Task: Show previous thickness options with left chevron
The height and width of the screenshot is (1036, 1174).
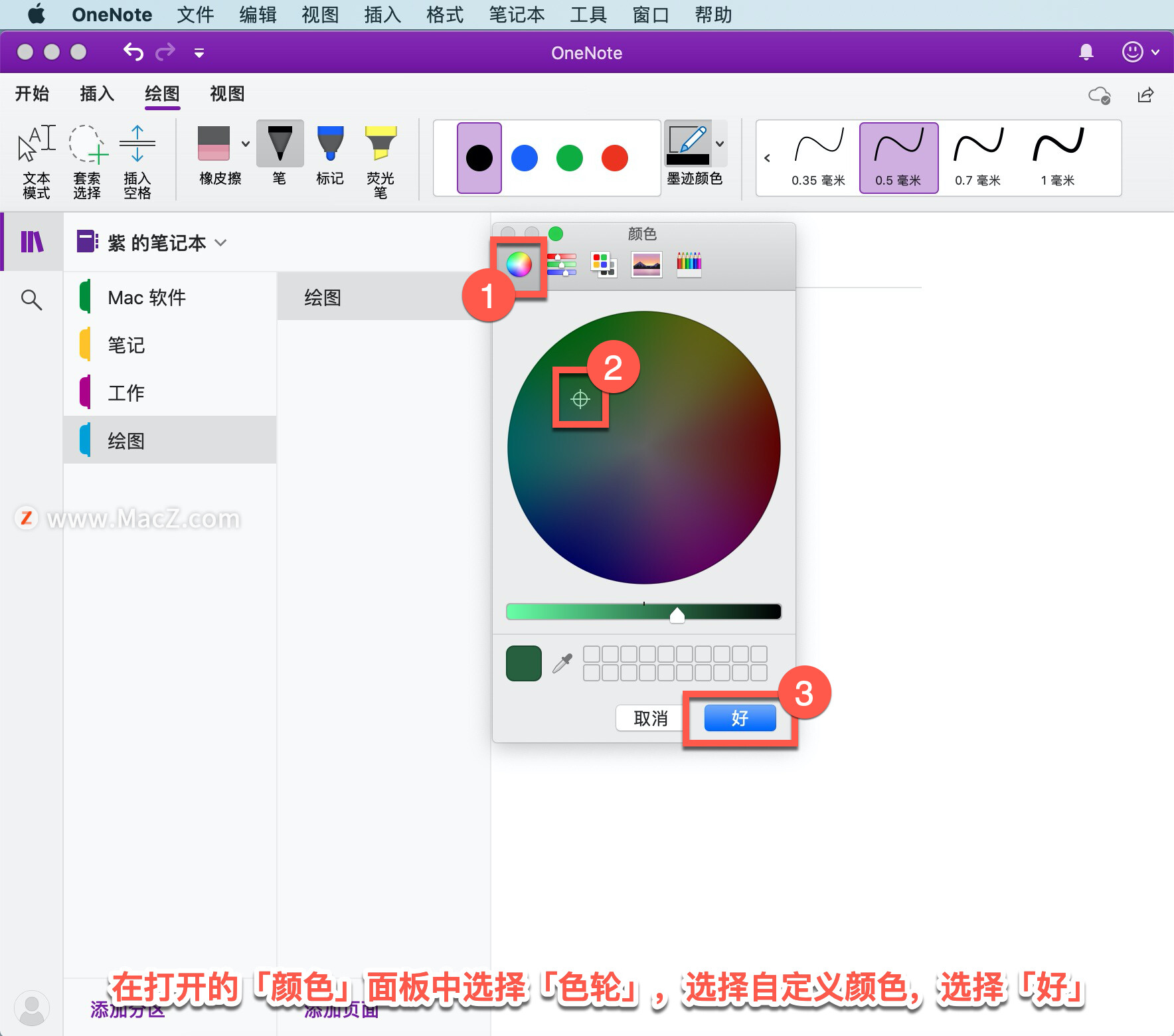Action: coord(768,158)
